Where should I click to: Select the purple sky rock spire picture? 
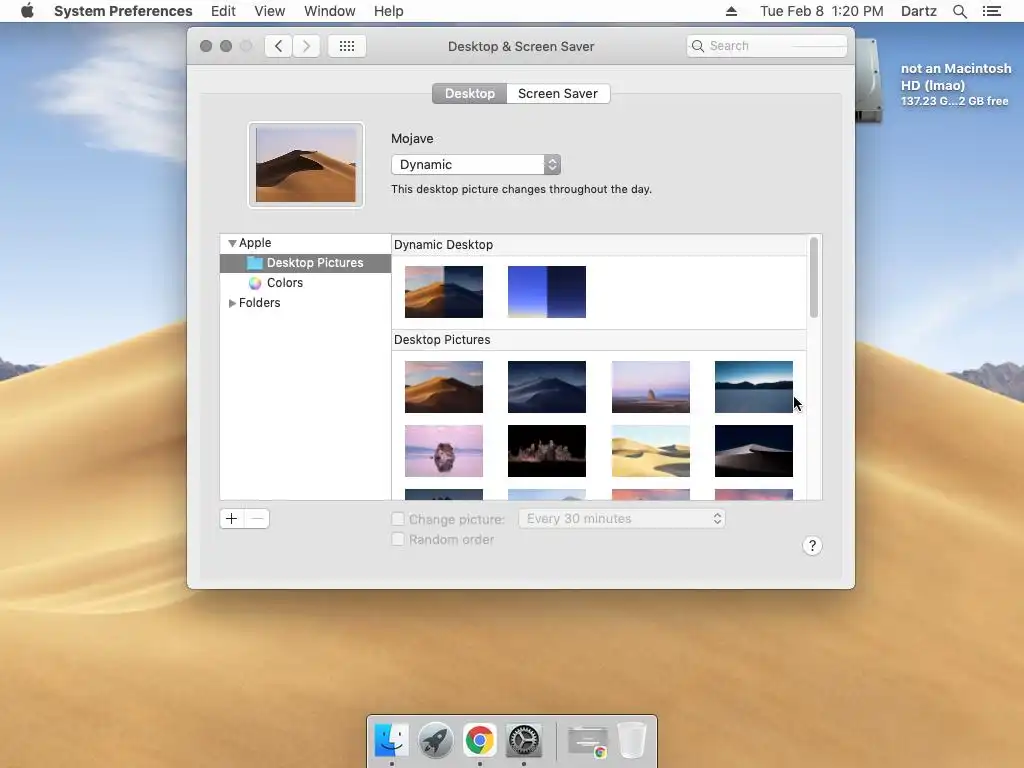(650, 387)
